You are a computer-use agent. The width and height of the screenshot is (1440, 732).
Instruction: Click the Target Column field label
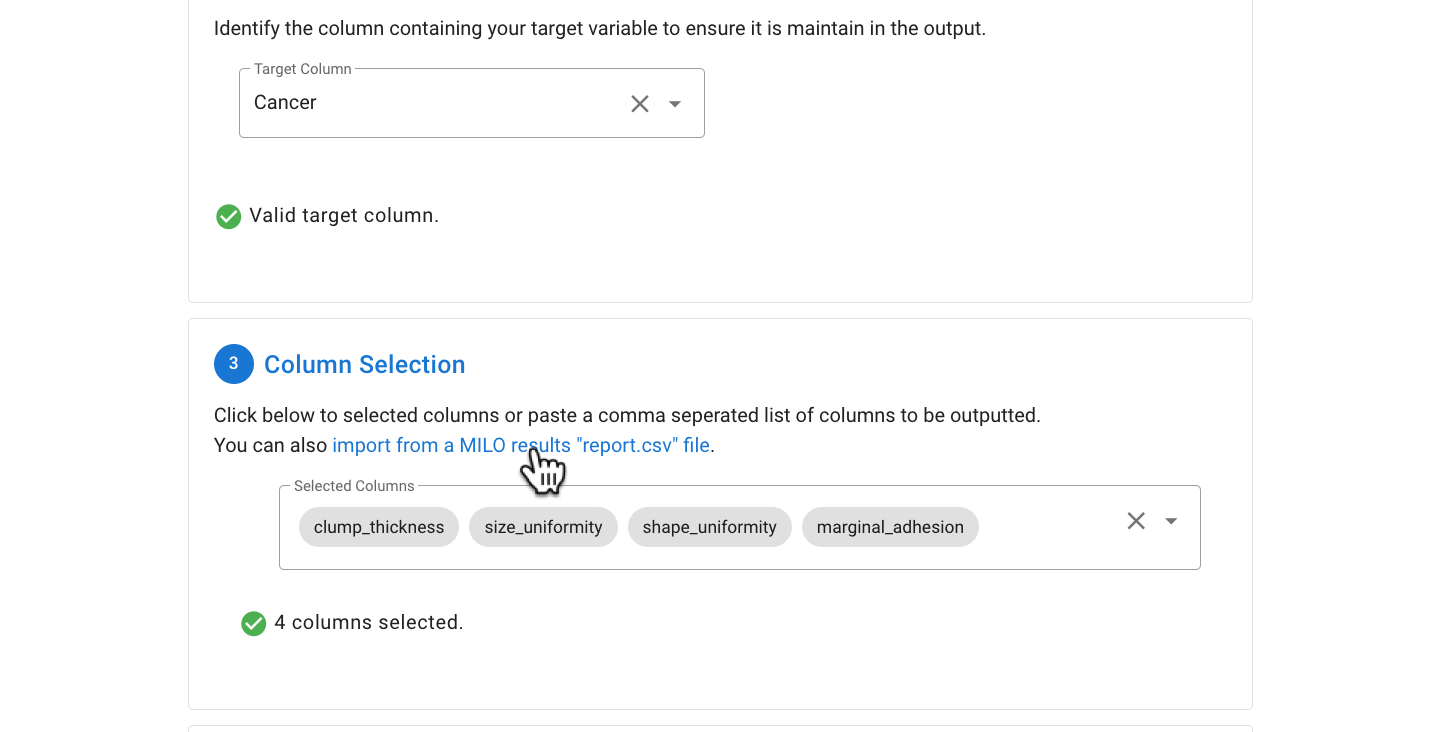click(303, 69)
